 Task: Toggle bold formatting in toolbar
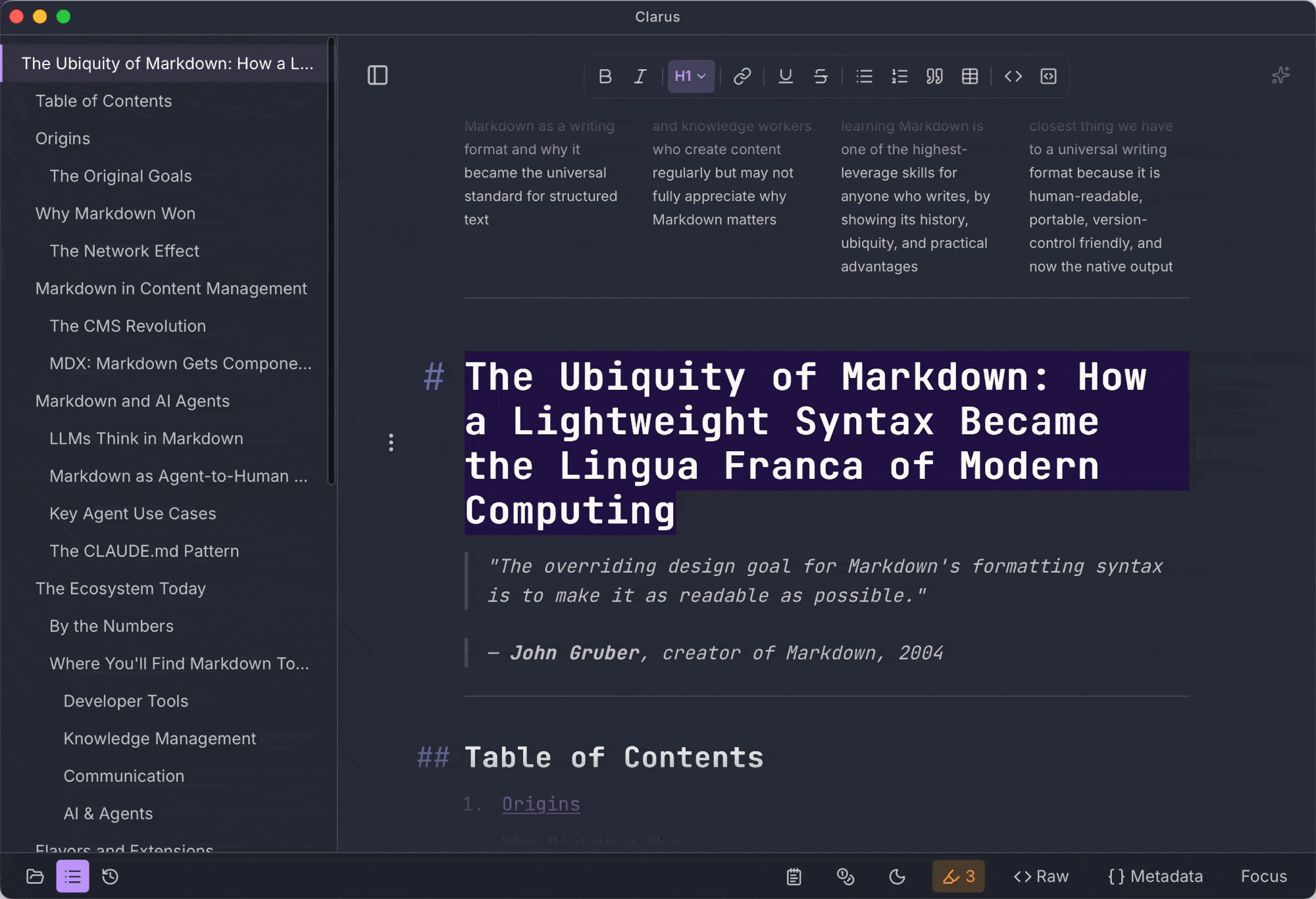point(605,76)
